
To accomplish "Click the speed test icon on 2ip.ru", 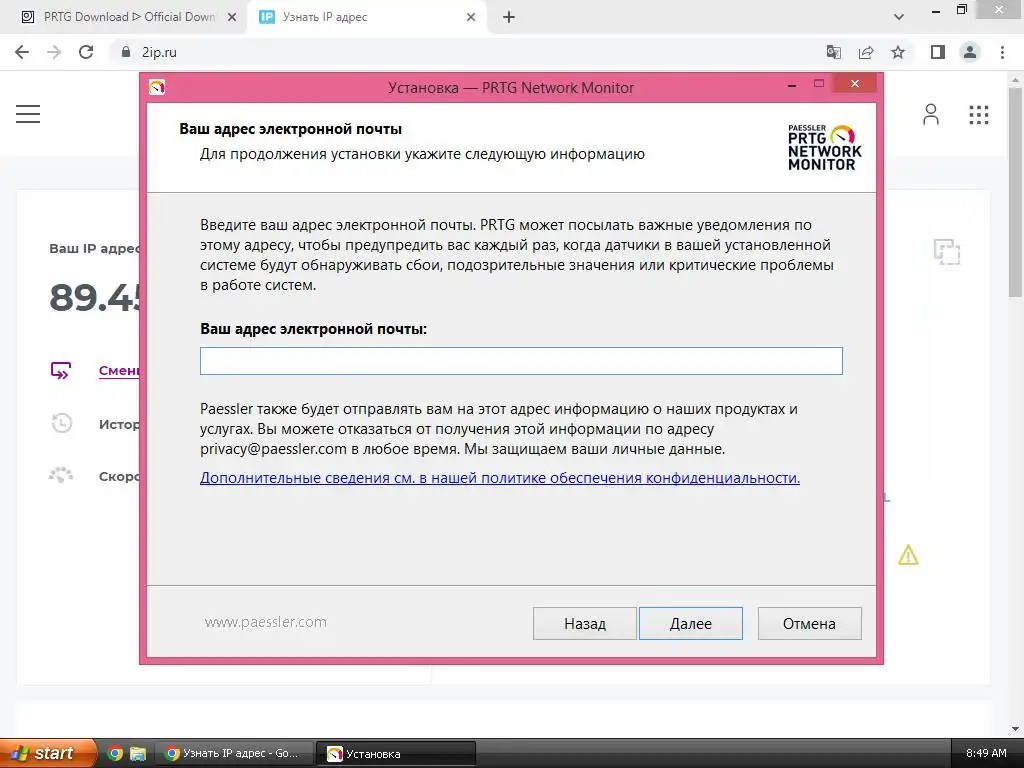I will click(x=61, y=475).
